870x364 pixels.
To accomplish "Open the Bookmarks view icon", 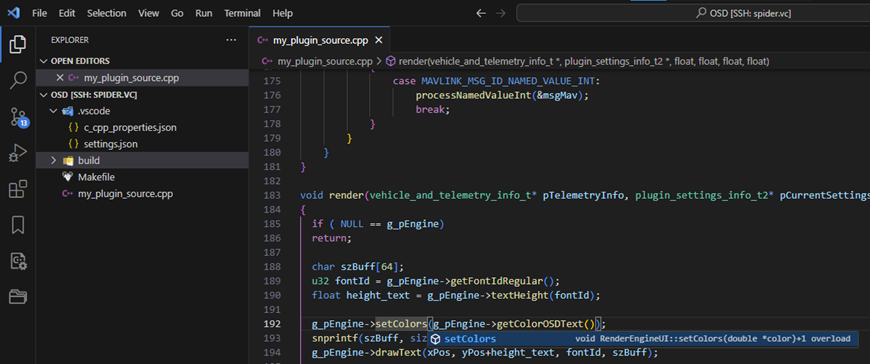I will 17,225.
